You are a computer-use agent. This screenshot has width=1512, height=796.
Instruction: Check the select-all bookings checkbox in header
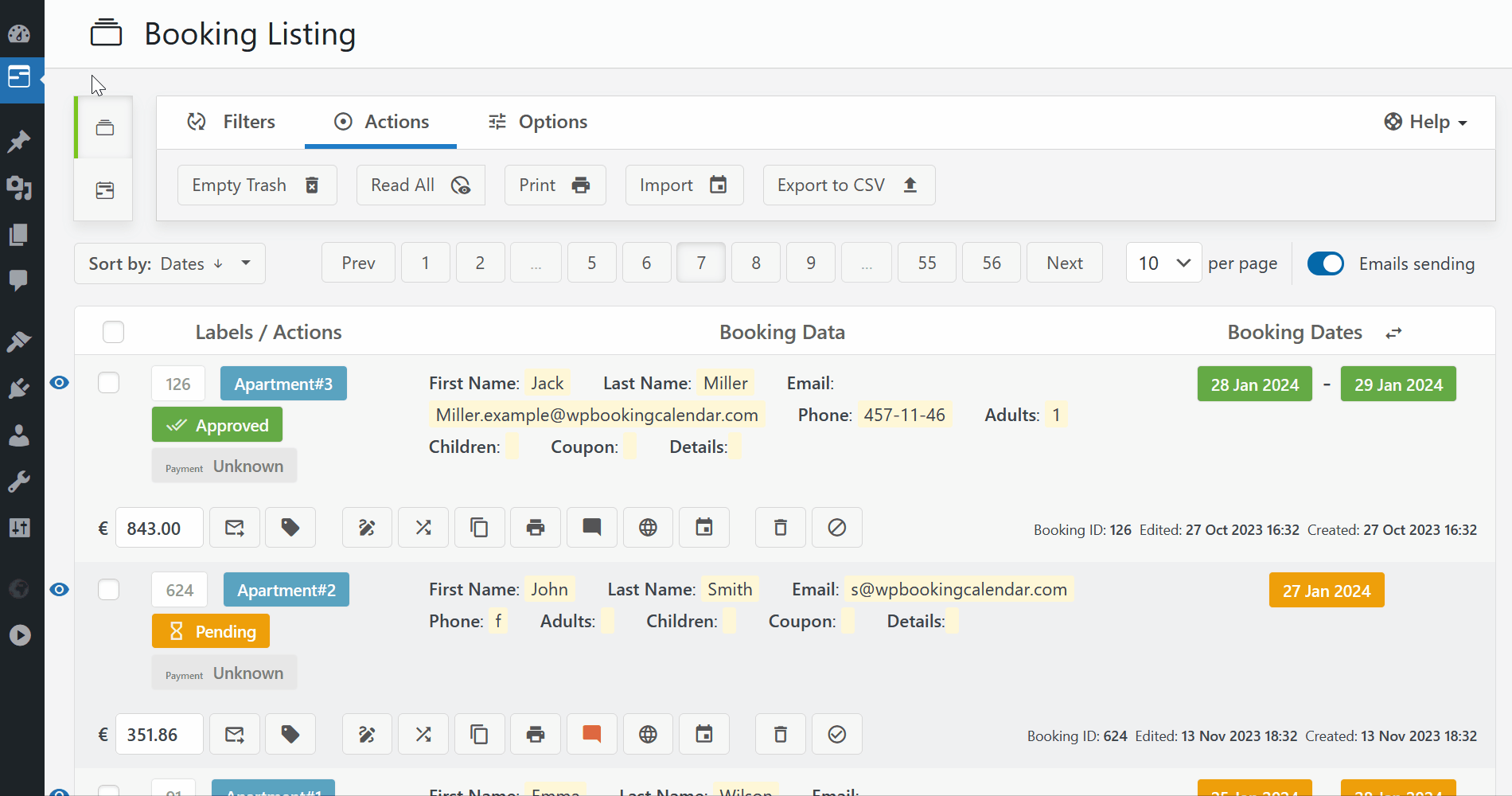point(113,332)
